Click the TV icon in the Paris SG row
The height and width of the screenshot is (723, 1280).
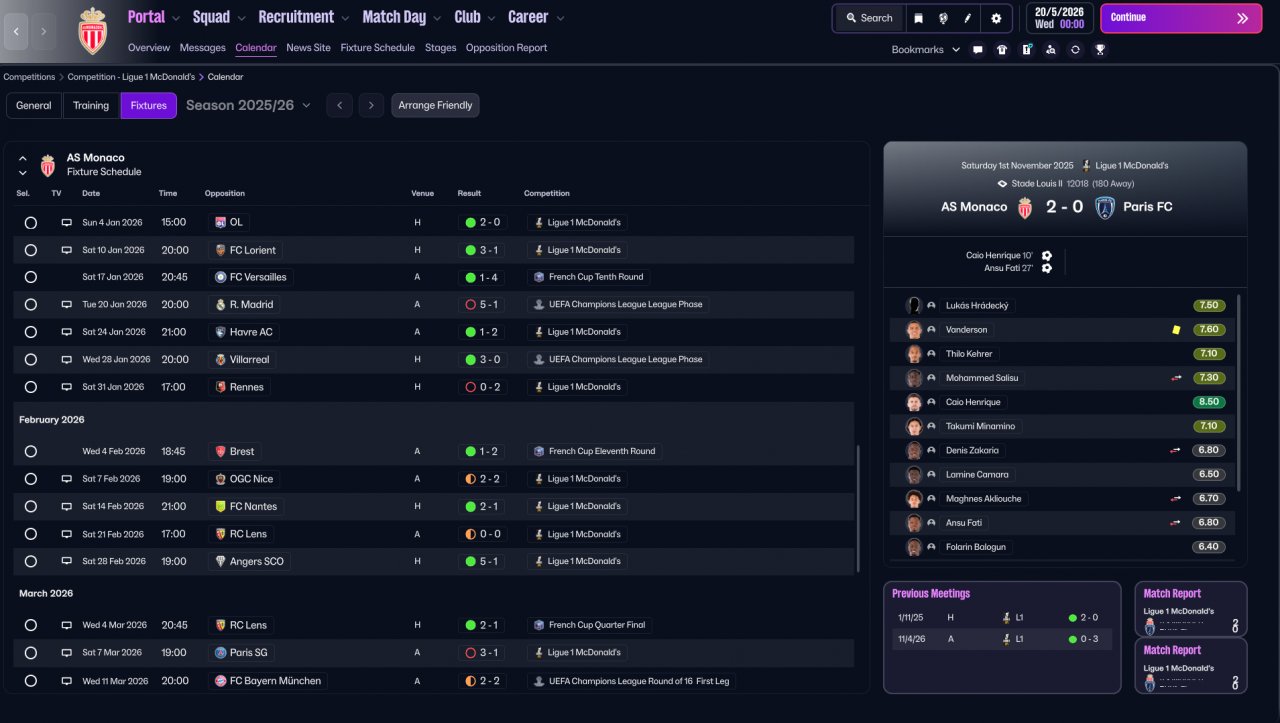tap(67, 652)
